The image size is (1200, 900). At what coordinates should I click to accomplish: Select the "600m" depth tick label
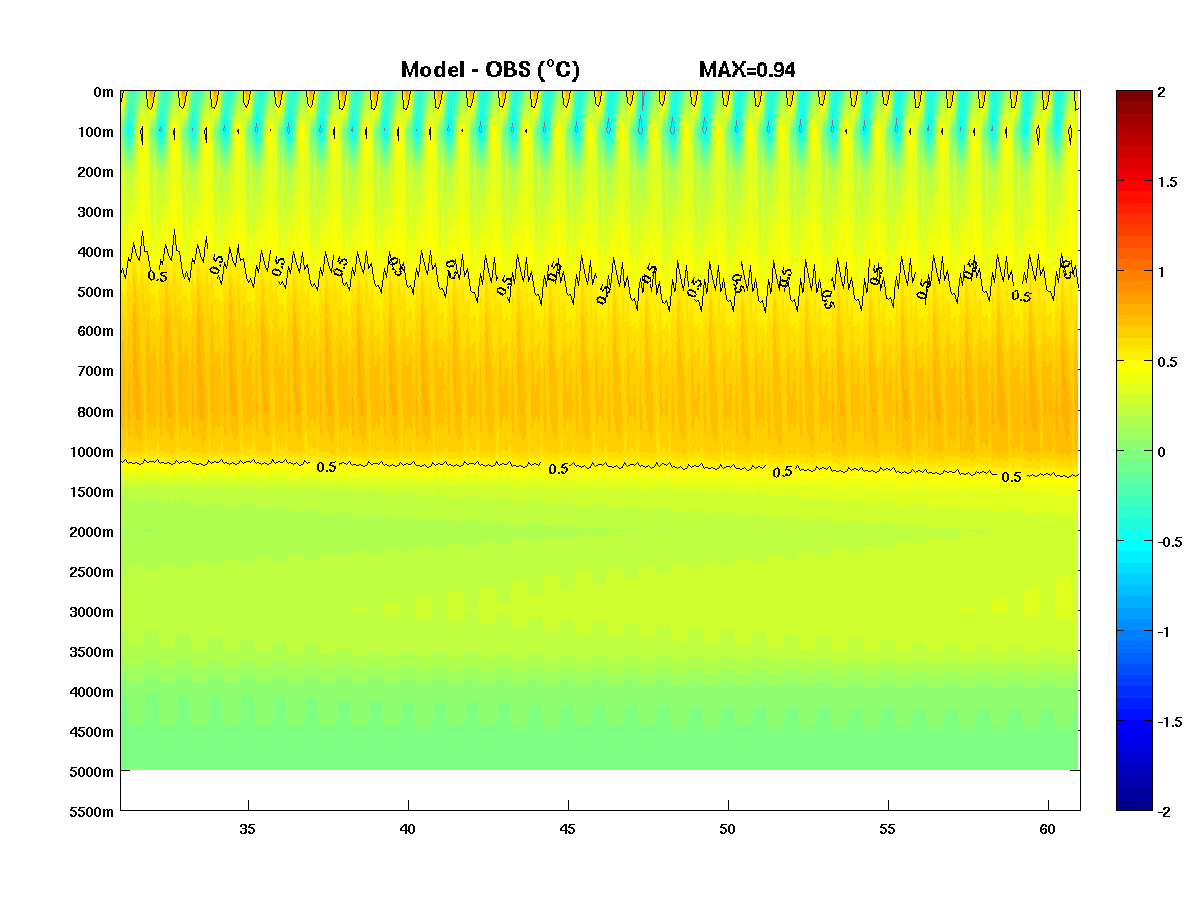point(97,332)
